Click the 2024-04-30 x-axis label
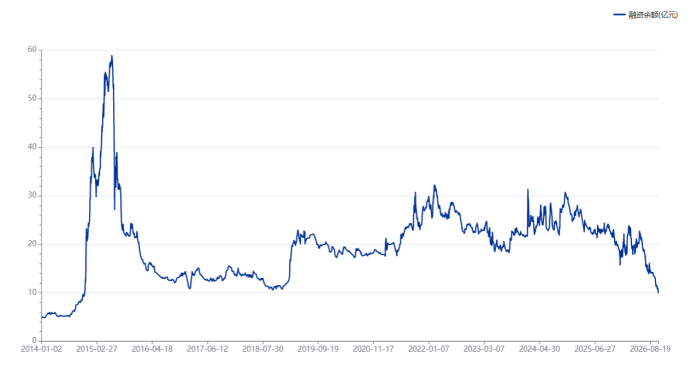 pos(539,349)
